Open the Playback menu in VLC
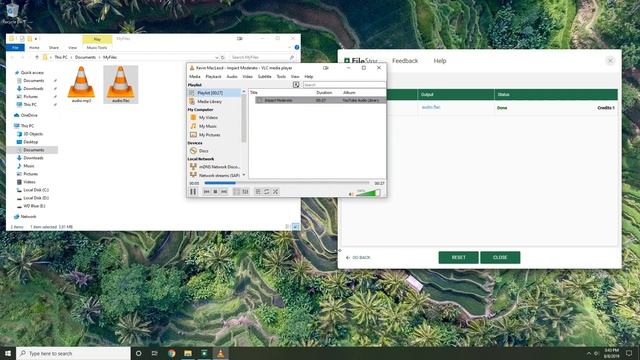This screenshot has width=640, height=360. point(213,76)
